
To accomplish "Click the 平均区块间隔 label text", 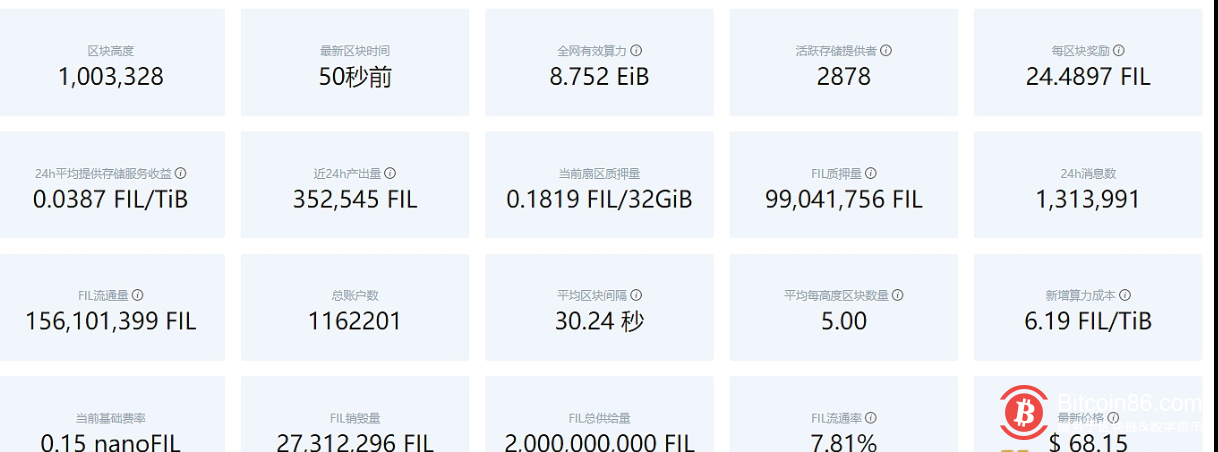I will [592, 296].
